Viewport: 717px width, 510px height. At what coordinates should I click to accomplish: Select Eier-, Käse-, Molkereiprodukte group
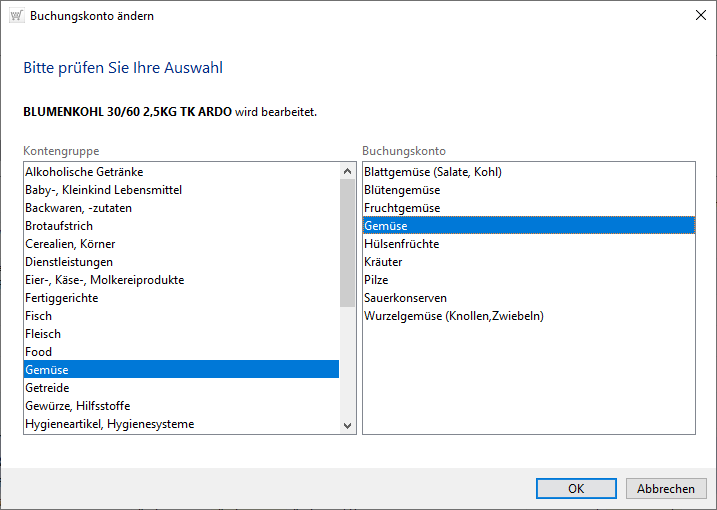(104, 280)
